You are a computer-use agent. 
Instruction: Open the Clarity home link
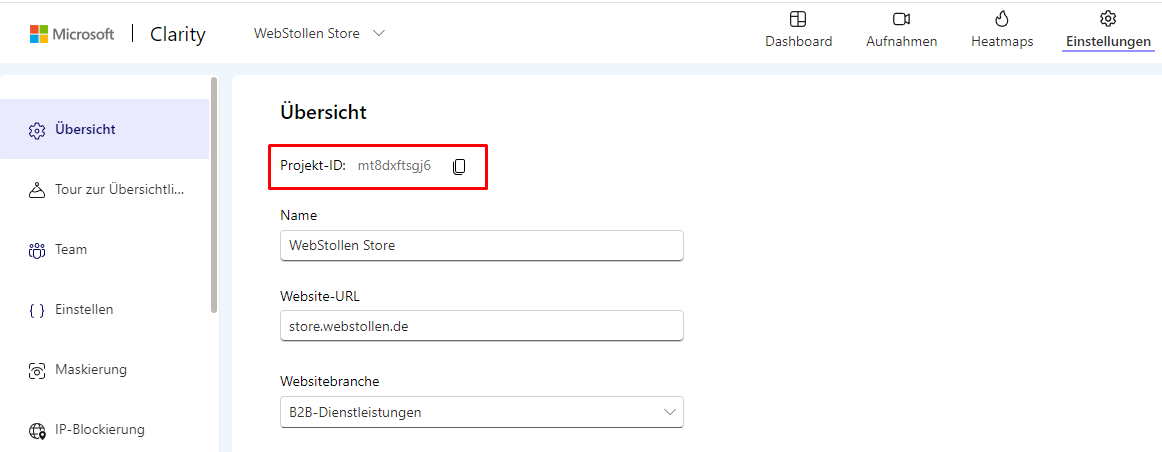coord(178,34)
